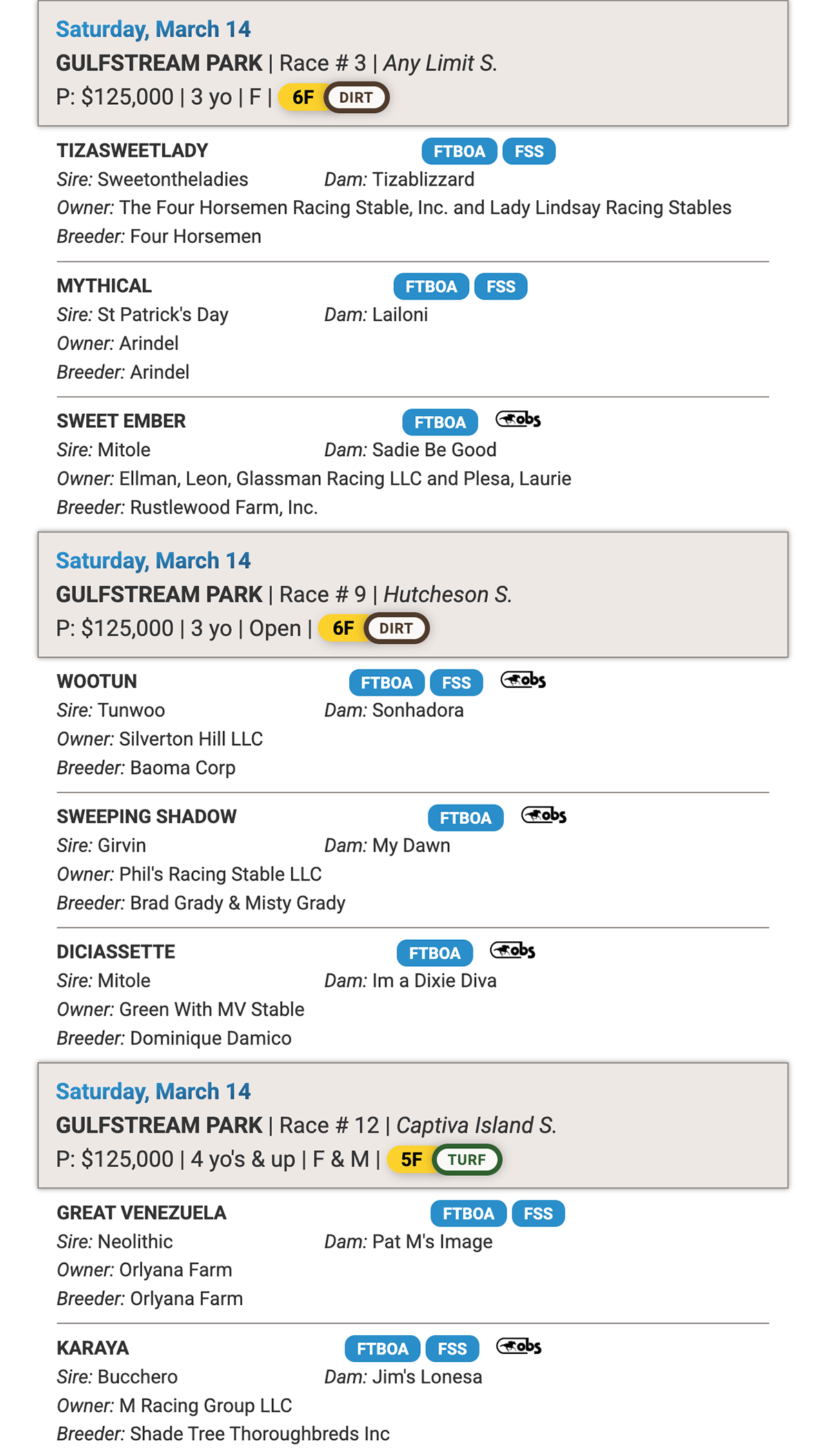This screenshot has height=1456, width=828.
Task: Click the FSS badge for Great Venezuela
Action: 538,1213
